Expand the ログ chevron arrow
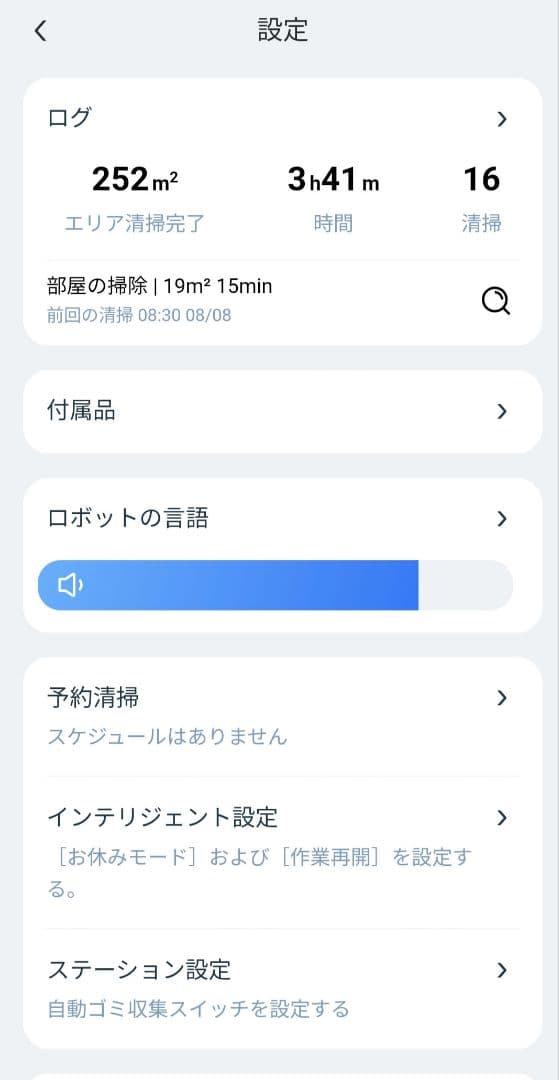This screenshot has width=559, height=1080. pyautogui.click(x=502, y=119)
